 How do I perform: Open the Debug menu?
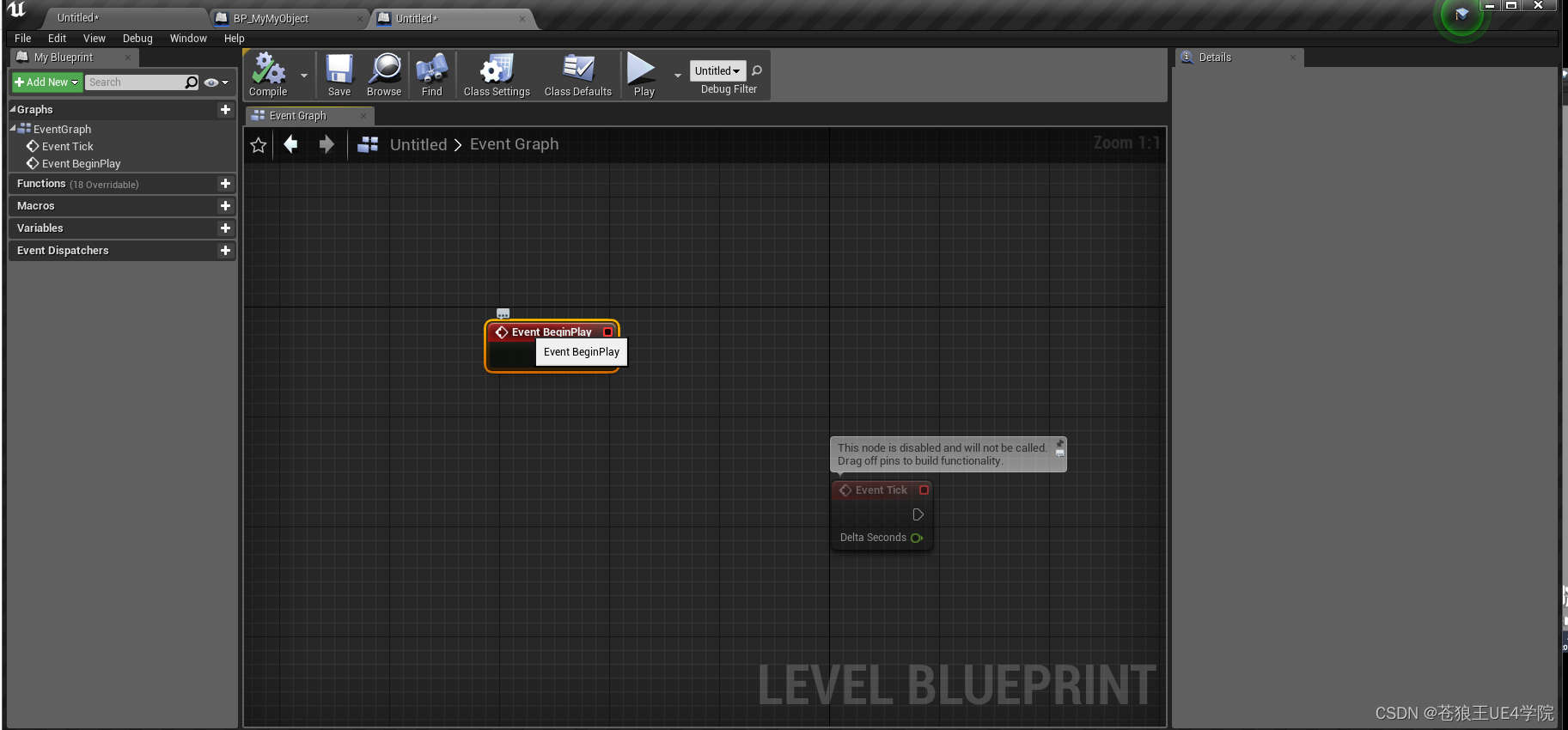(x=137, y=39)
